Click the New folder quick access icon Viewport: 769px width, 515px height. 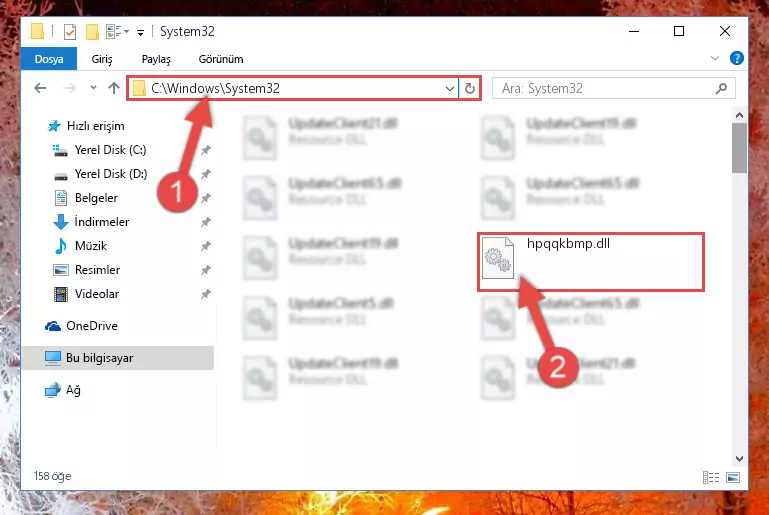[92, 32]
